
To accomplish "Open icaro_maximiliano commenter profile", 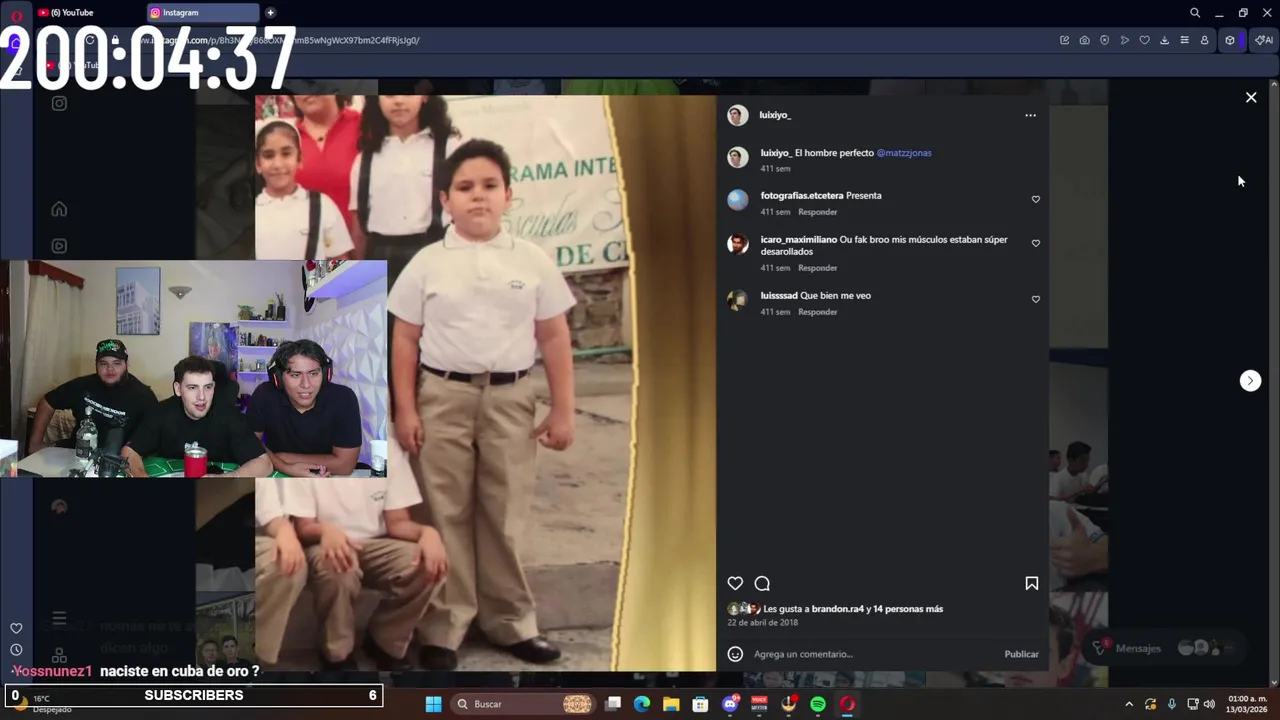I will [x=798, y=240].
